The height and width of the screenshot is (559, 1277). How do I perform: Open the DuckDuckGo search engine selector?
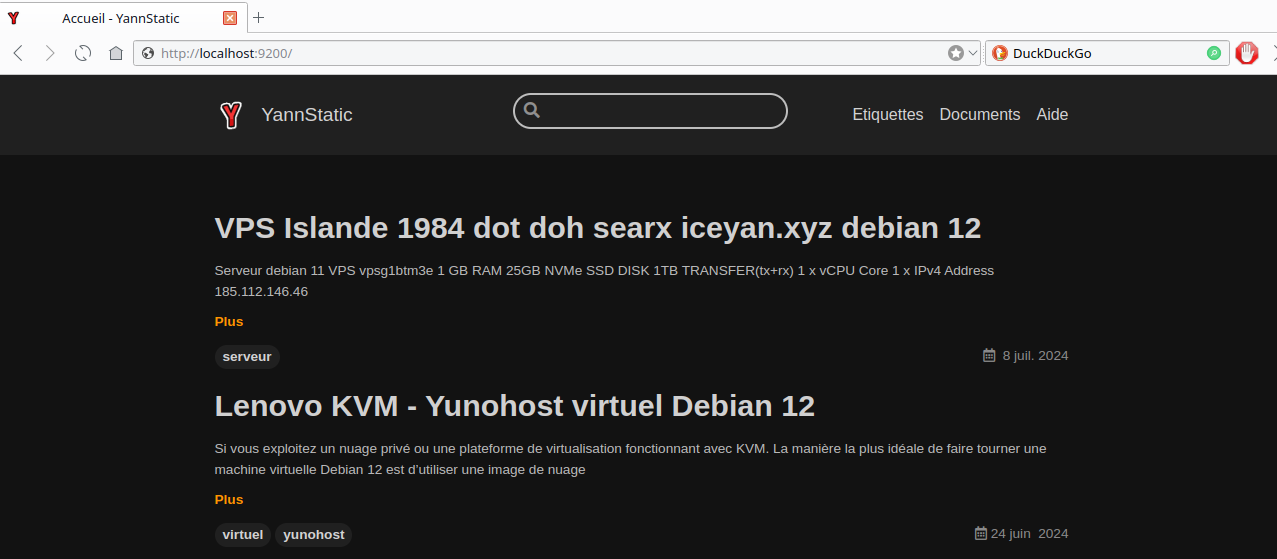[x=1000, y=53]
